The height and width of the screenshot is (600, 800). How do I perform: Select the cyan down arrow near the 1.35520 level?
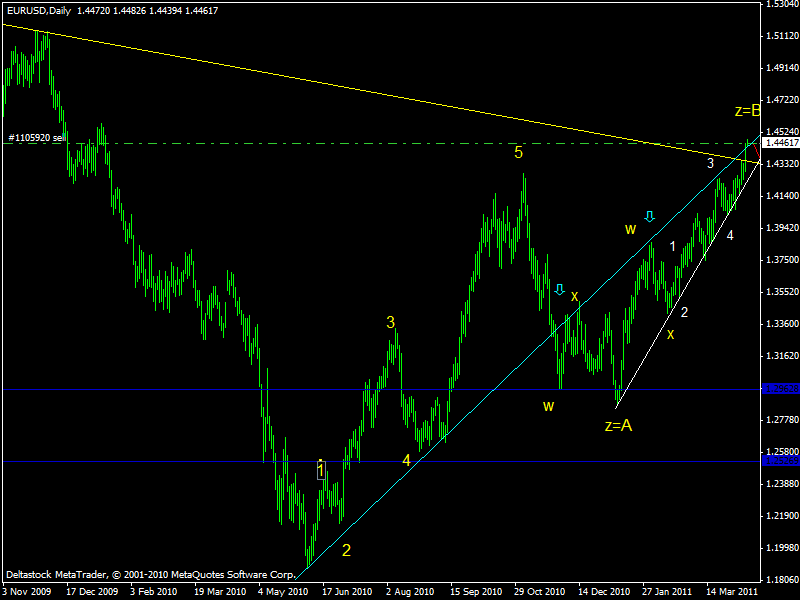tap(560, 290)
